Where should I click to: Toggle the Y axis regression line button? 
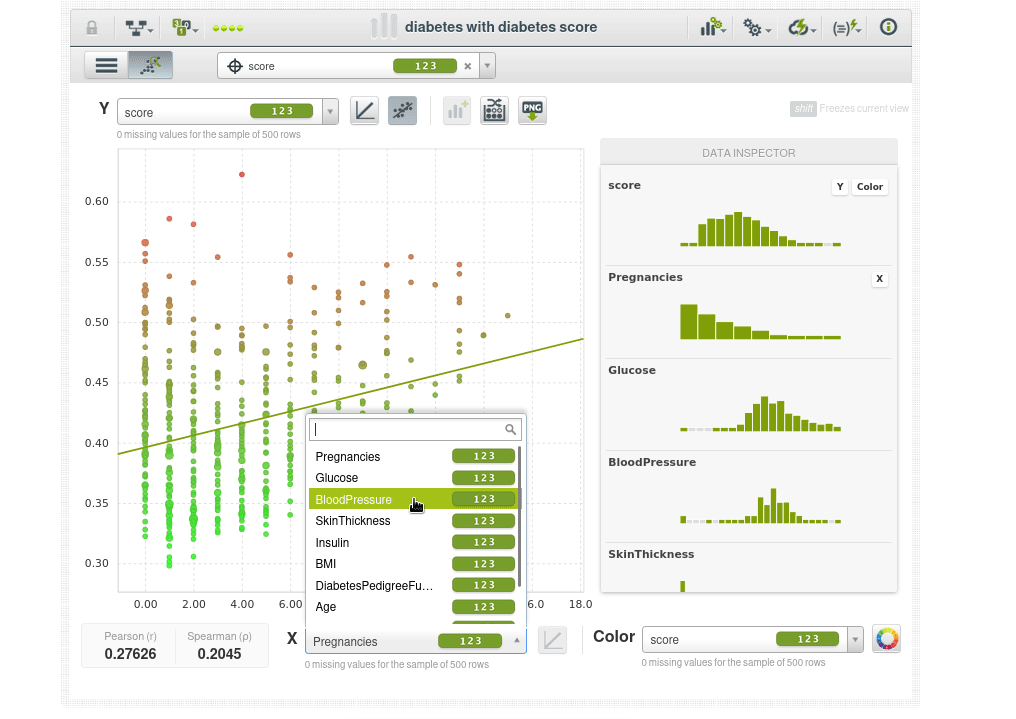point(365,111)
